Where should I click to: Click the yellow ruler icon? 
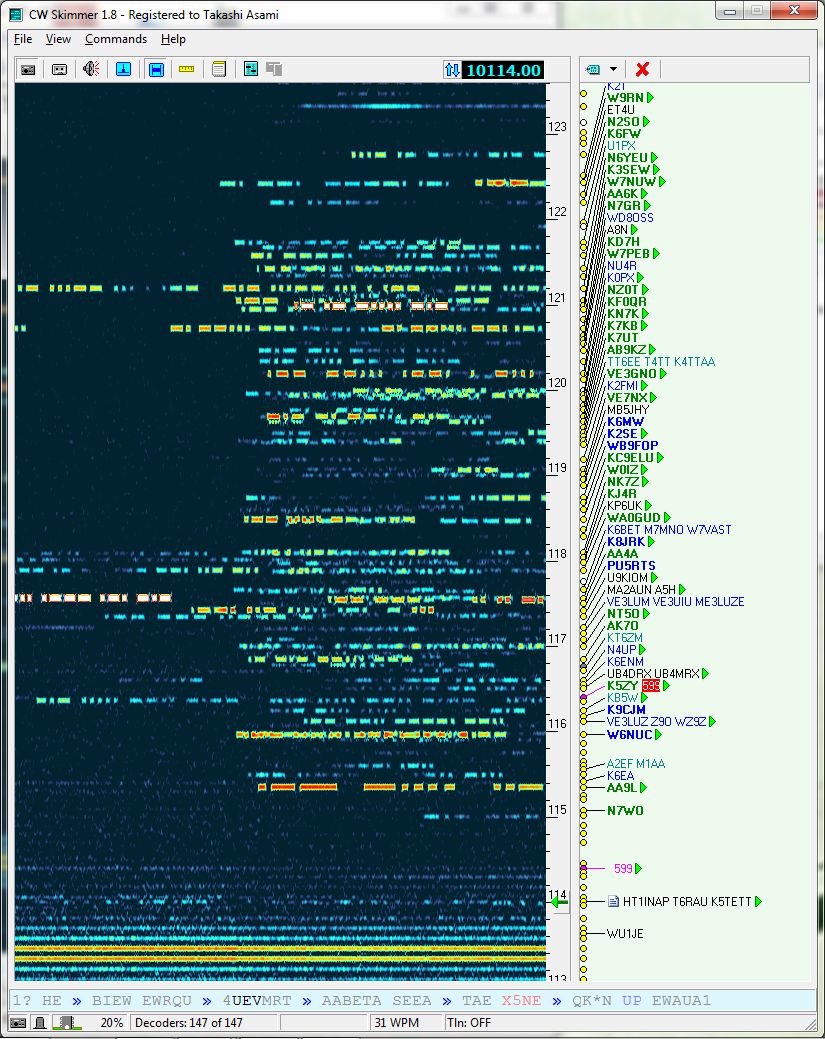click(186, 69)
